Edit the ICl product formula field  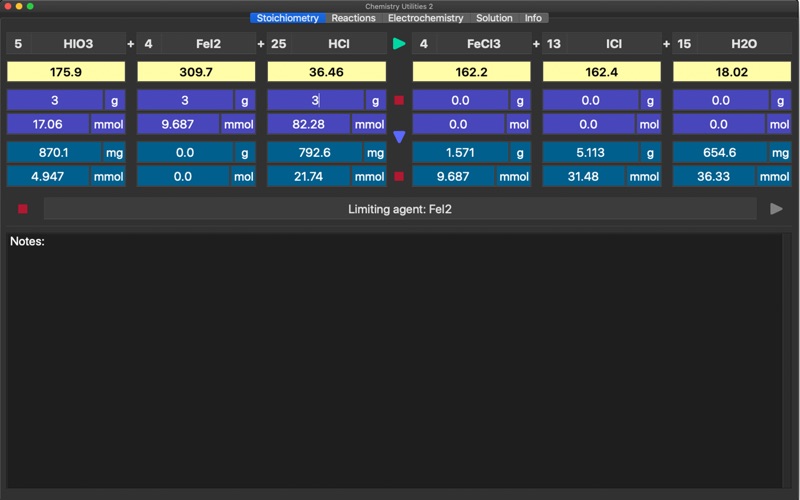click(614, 44)
